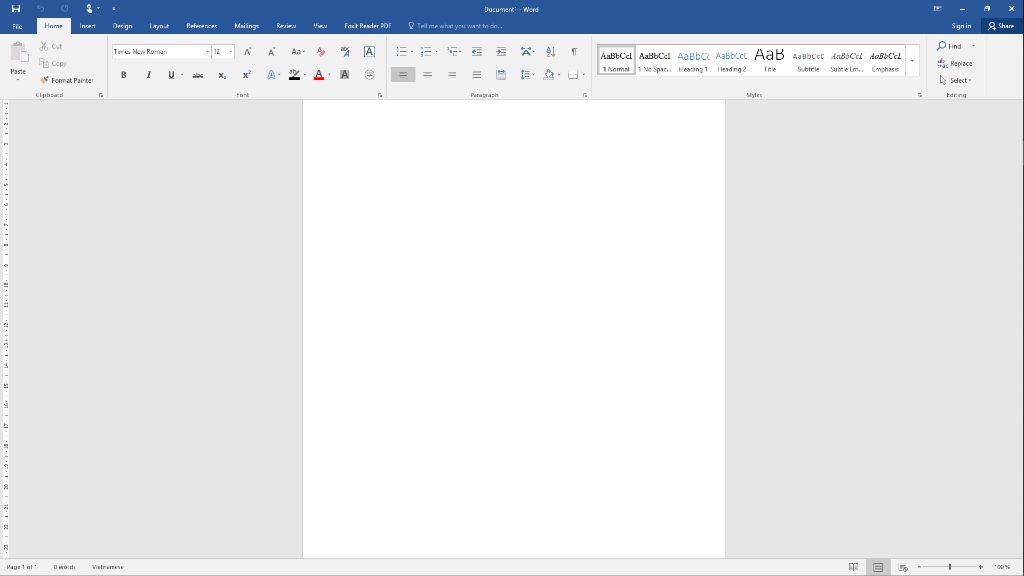1024x576 pixels.
Task: Open the Asian Layout options
Action: (526, 52)
